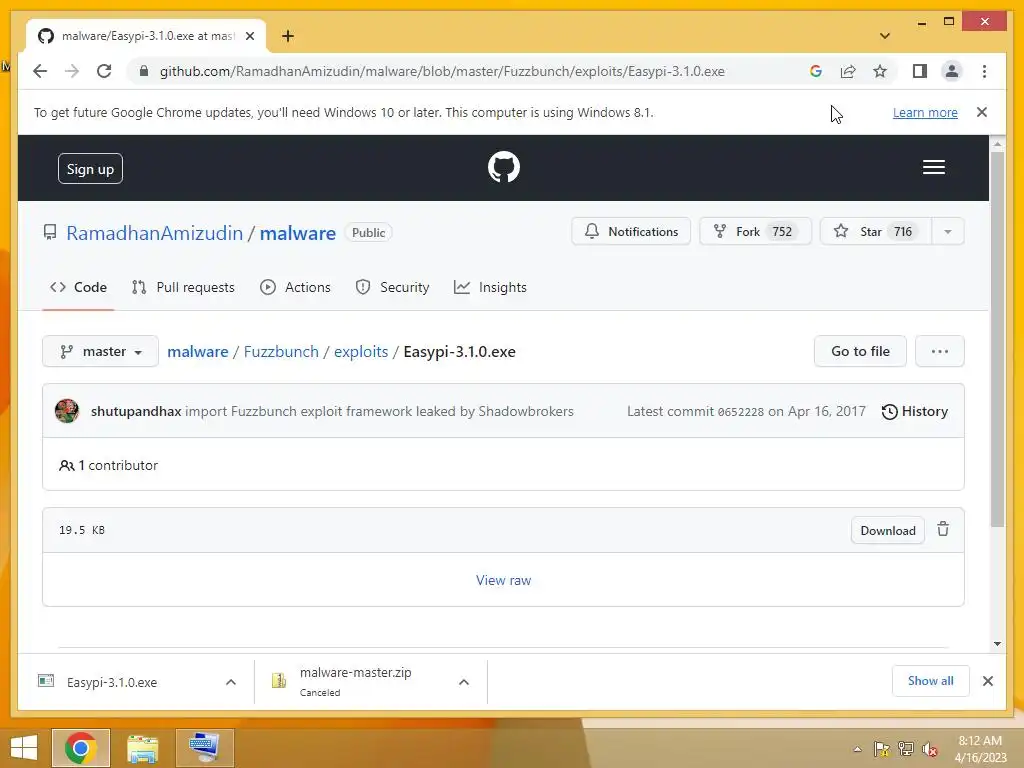
Task: Click the network tray icon
Action: (906, 749)
